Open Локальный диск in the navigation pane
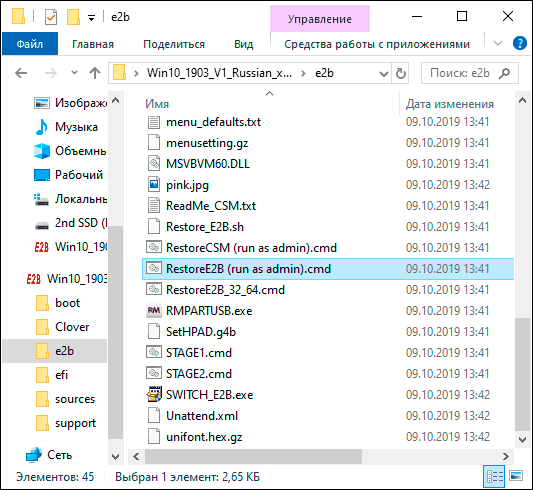 pos(71,199)
